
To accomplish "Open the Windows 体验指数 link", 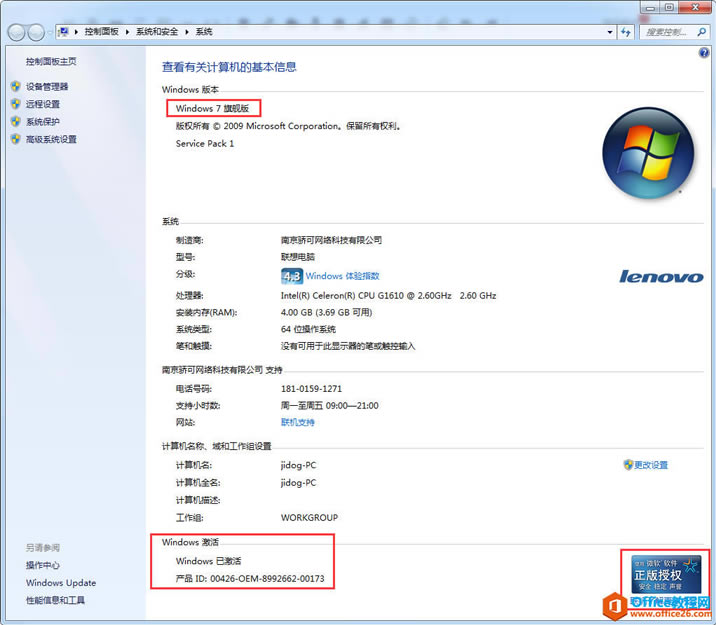I will point(342,276).
